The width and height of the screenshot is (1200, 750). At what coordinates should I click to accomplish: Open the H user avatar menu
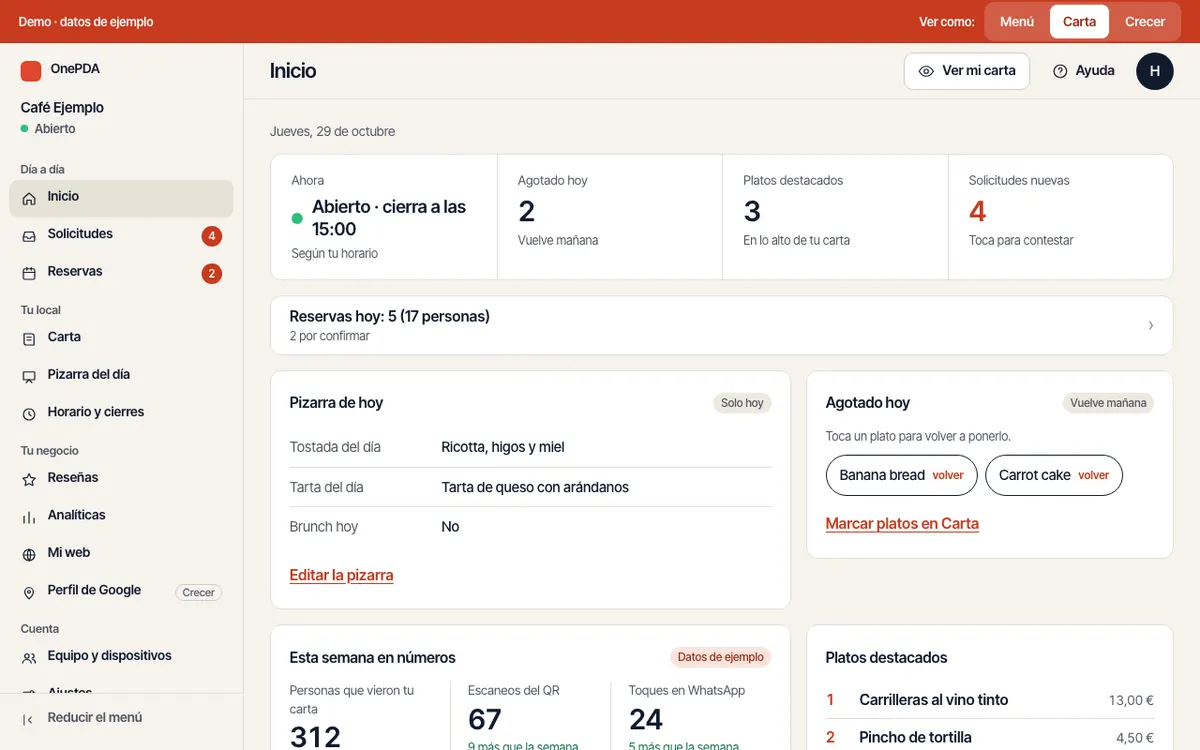[1155, 71]
